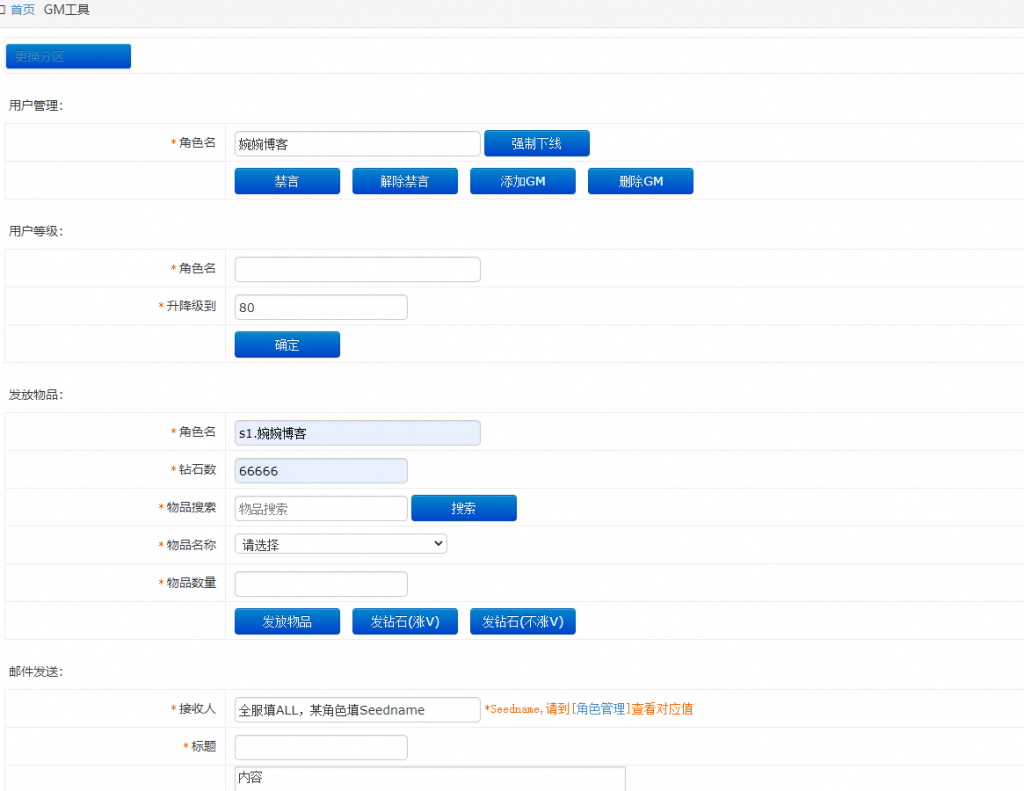
Task: Click the 禁言 mute button
Action: point(287,181)
